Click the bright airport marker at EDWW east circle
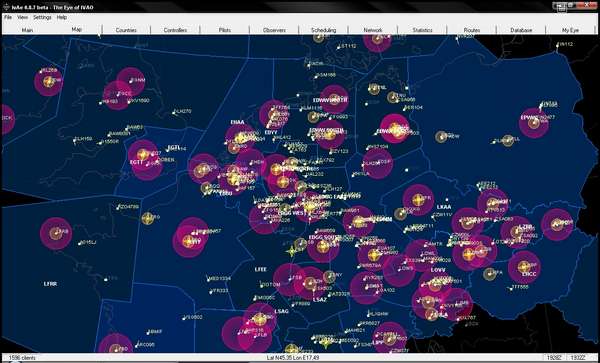The width and height of the screenshot is (600, 363). point(394,129)
